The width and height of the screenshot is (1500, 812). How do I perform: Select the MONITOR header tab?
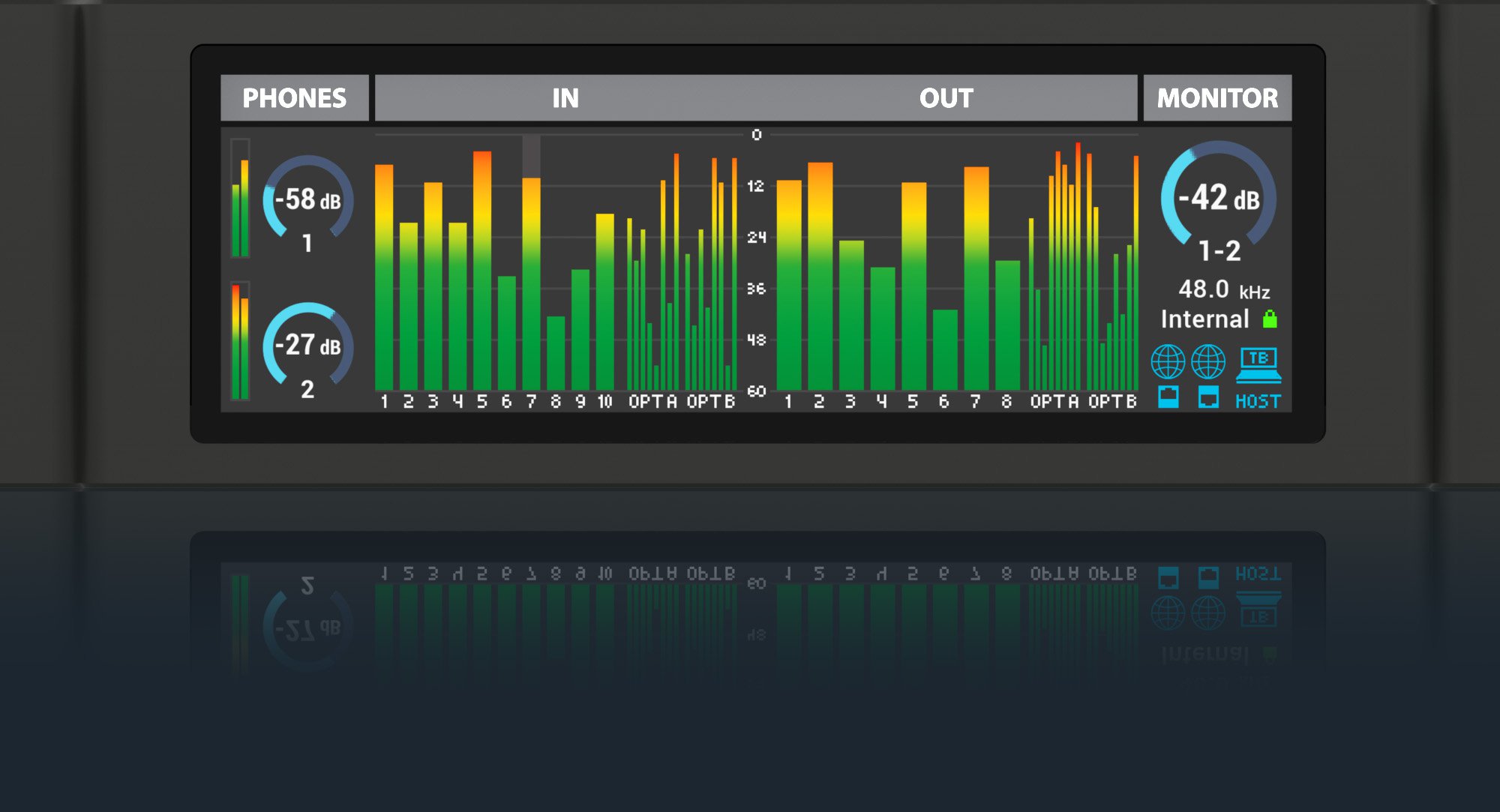pyautogui.click(x=1216, y=98)
